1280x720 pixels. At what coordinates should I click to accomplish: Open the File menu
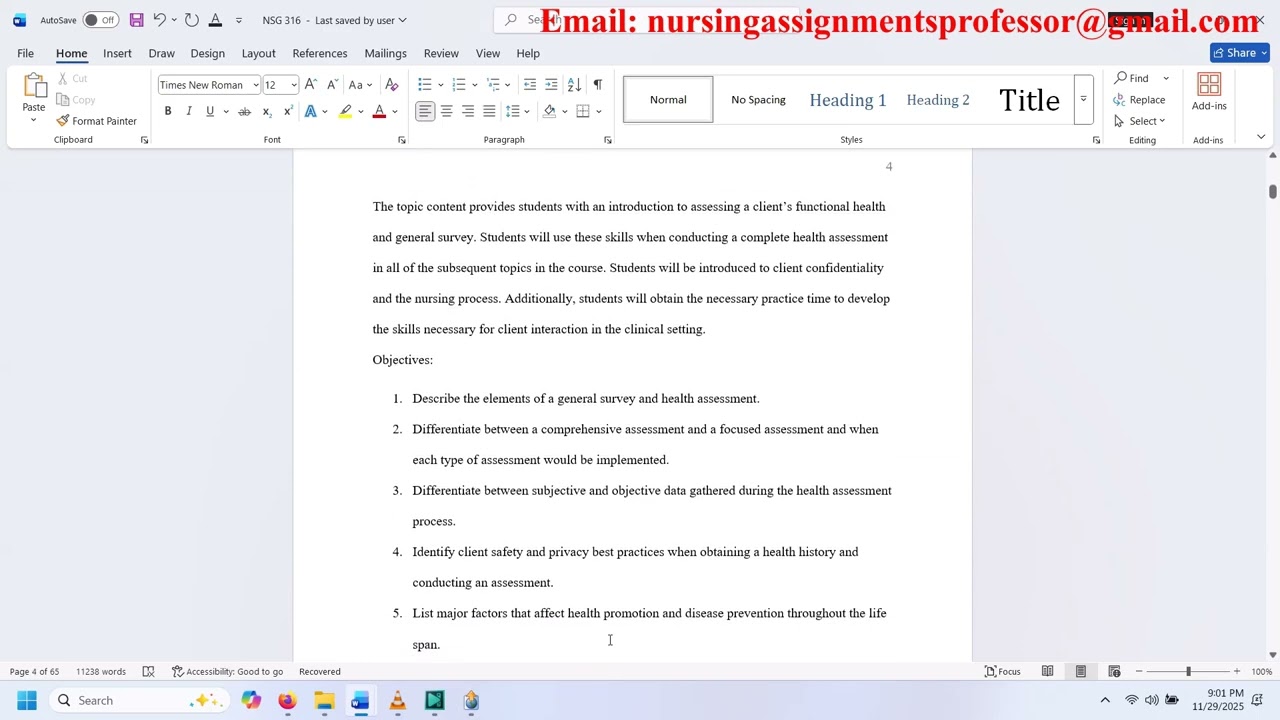pos(25,53)
